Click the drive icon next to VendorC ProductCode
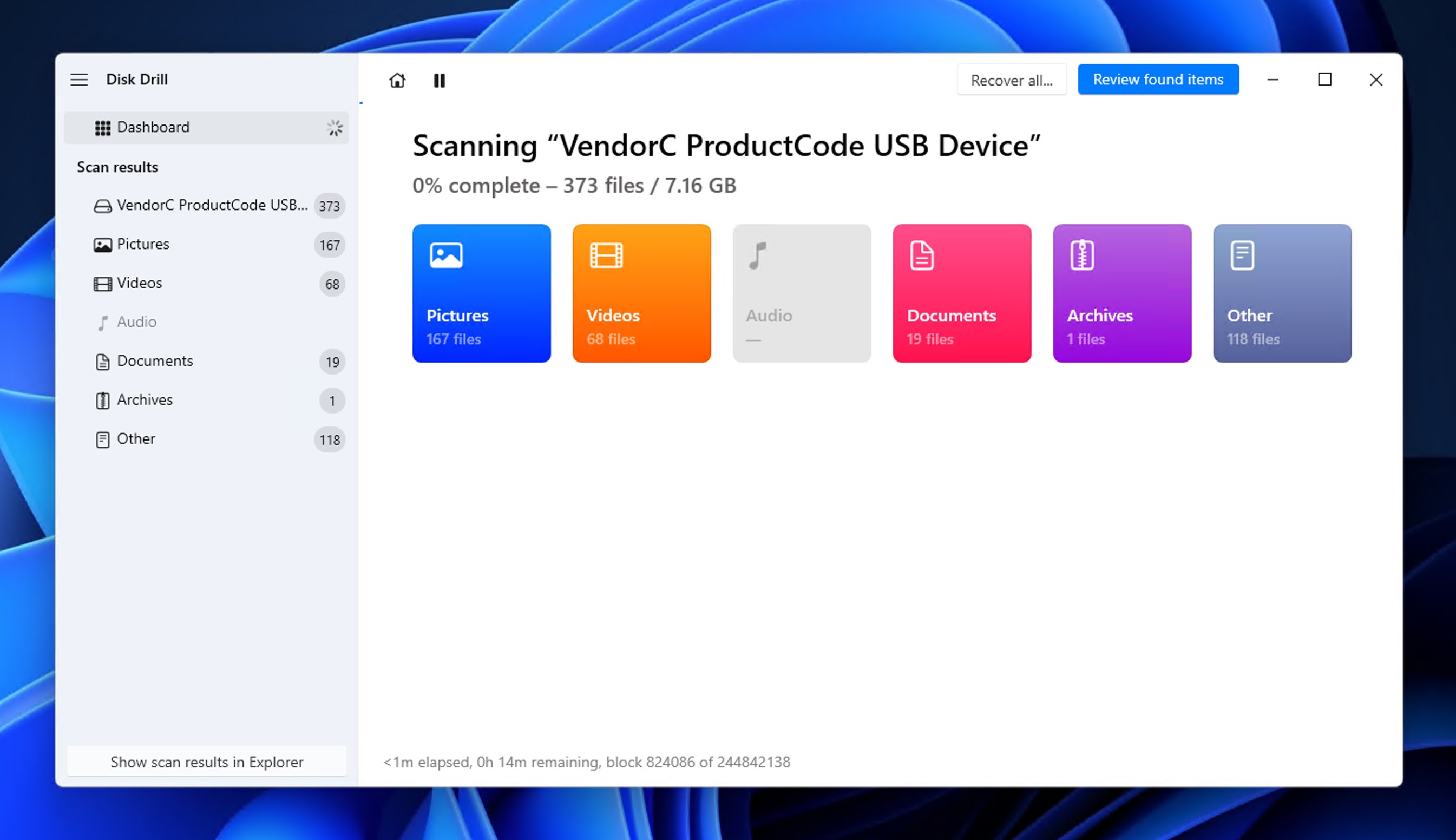The image size is (1456, 840). coord(102,205)
